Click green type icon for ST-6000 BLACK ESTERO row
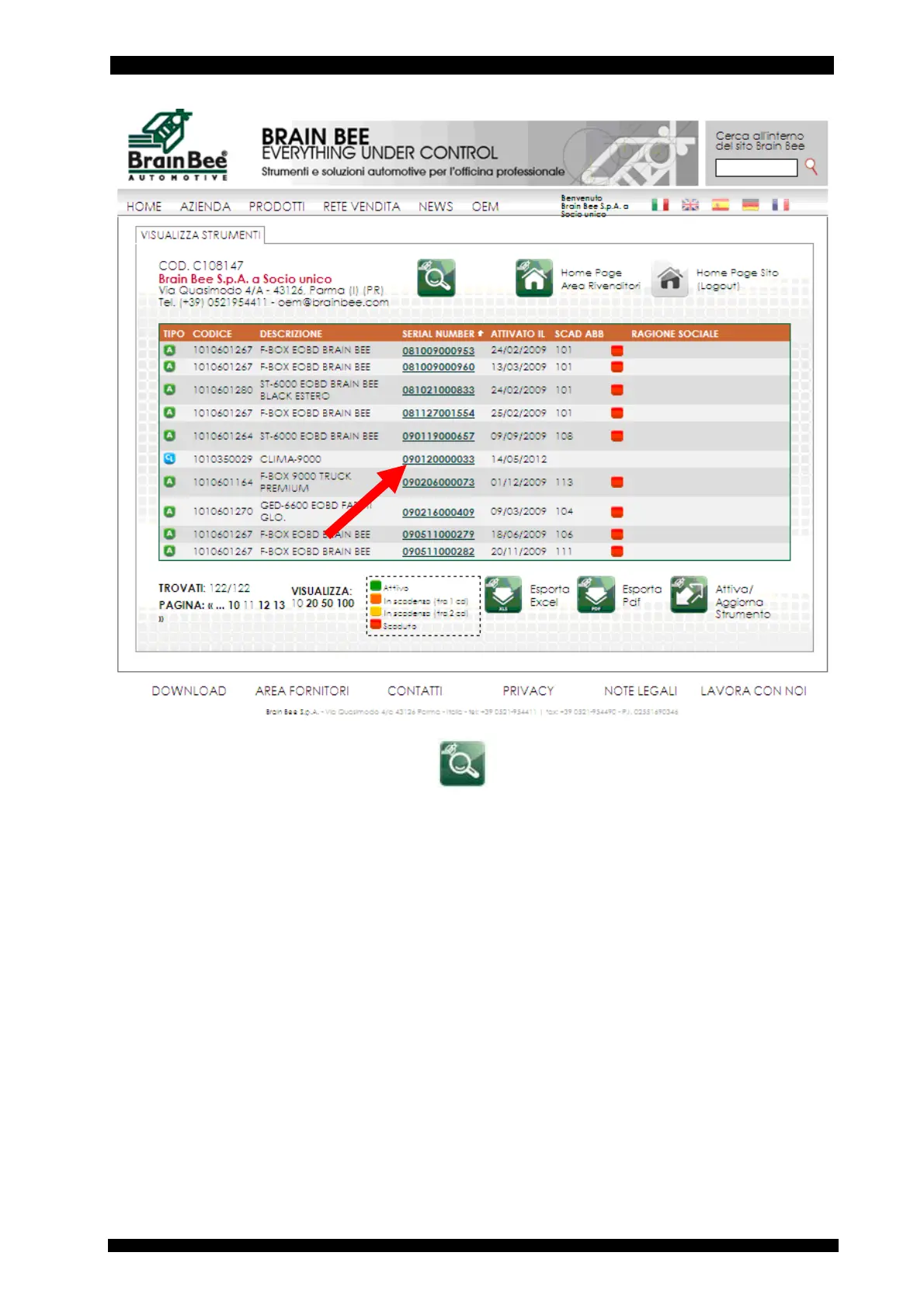 169,389
